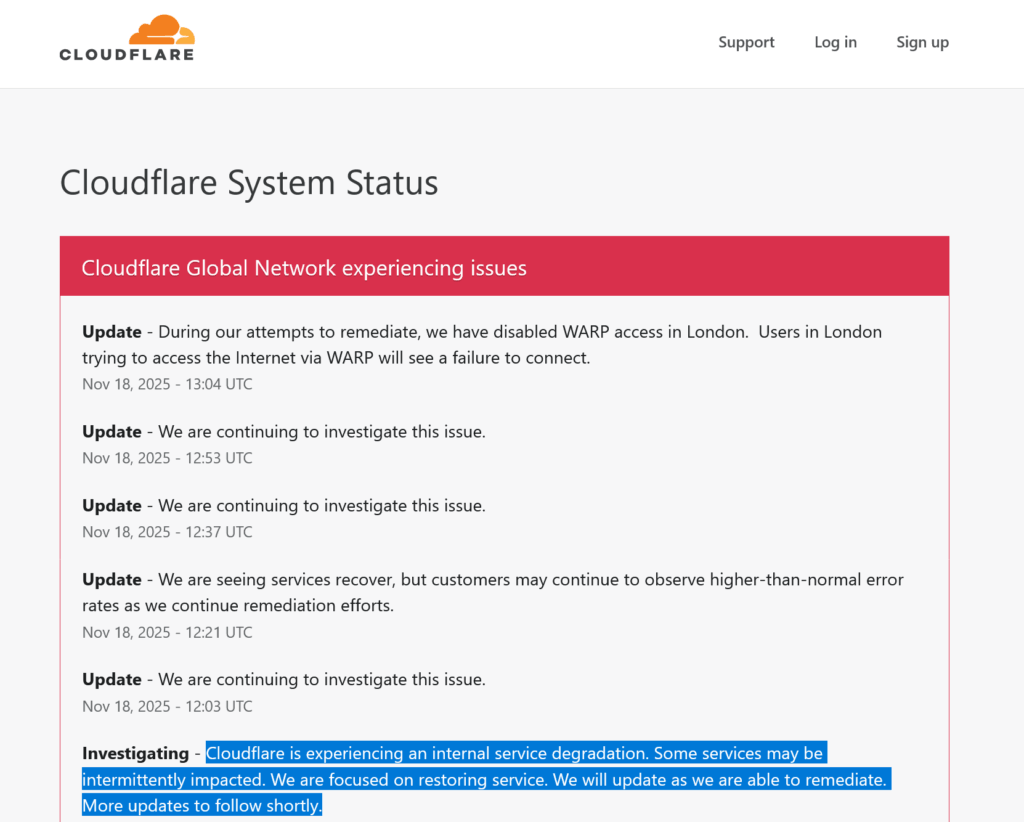
Task: Click the 'continuing to investigate' text above 12:37 UTC
Action: 322,506
